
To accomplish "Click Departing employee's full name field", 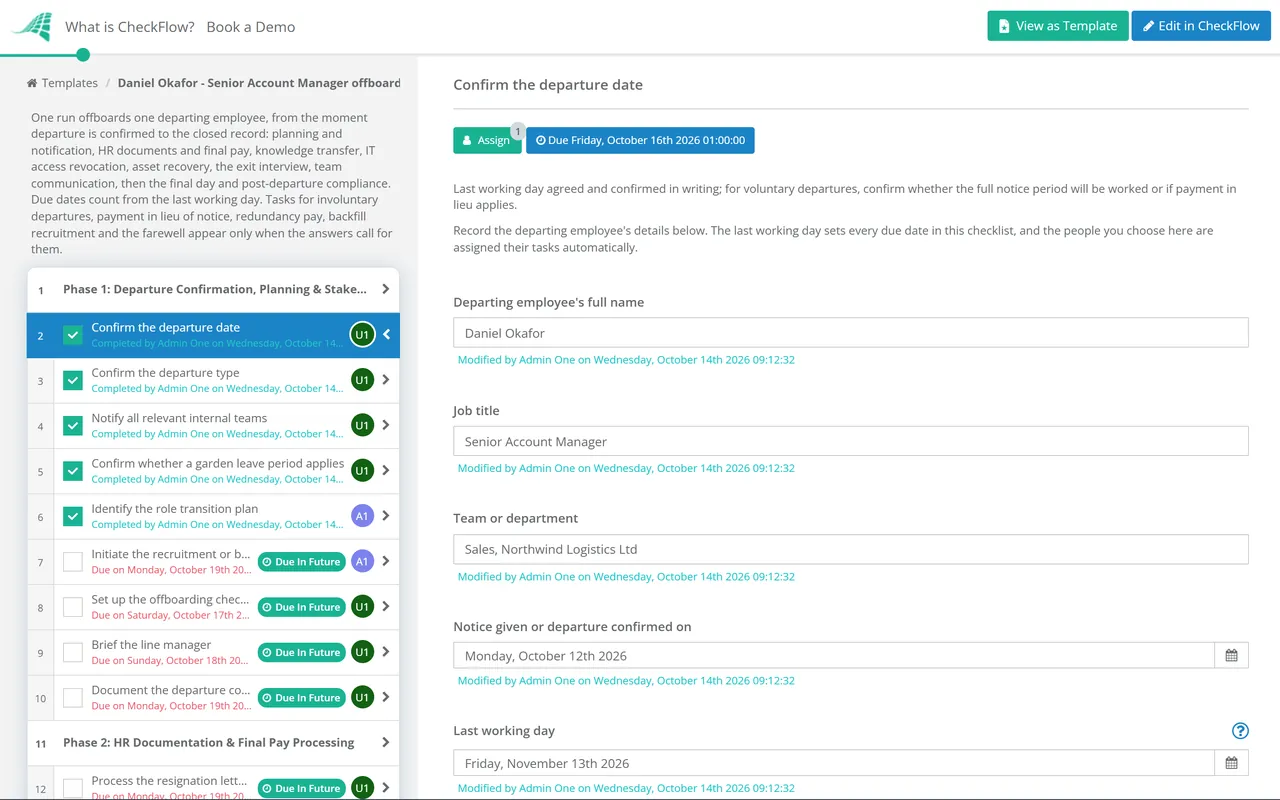I will point(851,333).
